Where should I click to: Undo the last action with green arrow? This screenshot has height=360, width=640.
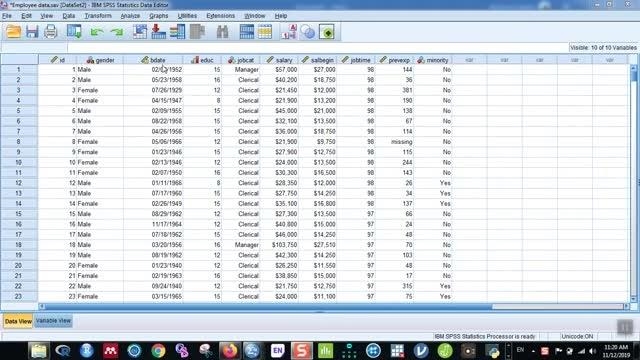click(x=97, y=32)
